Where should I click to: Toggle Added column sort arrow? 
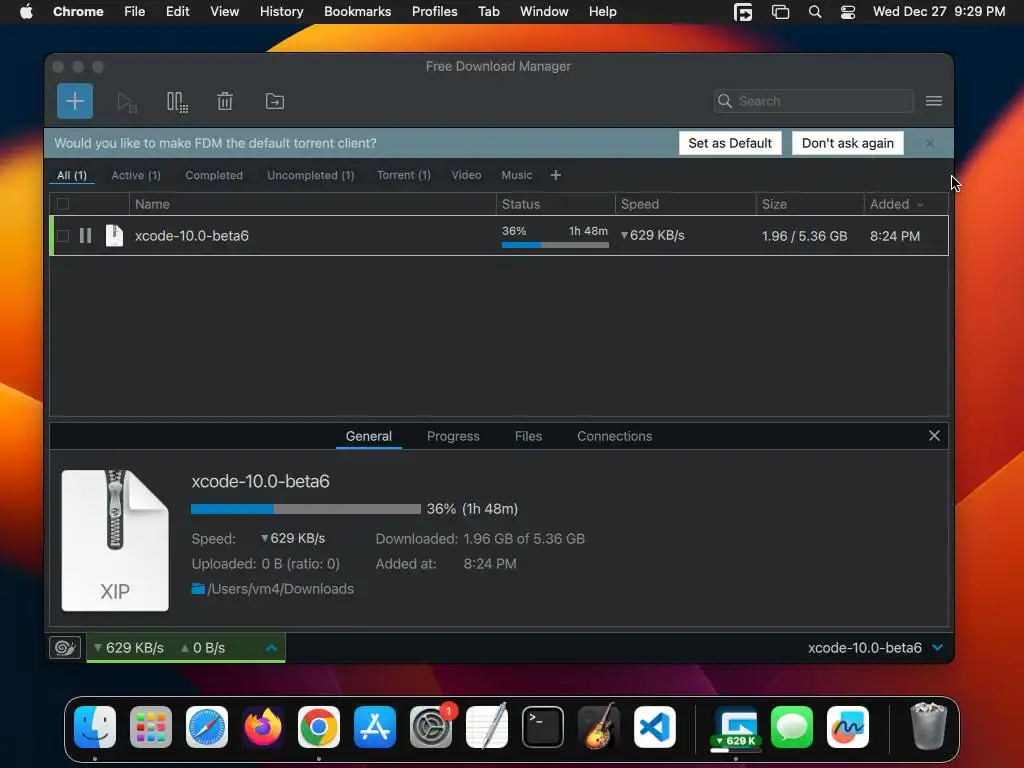(920, 204)
